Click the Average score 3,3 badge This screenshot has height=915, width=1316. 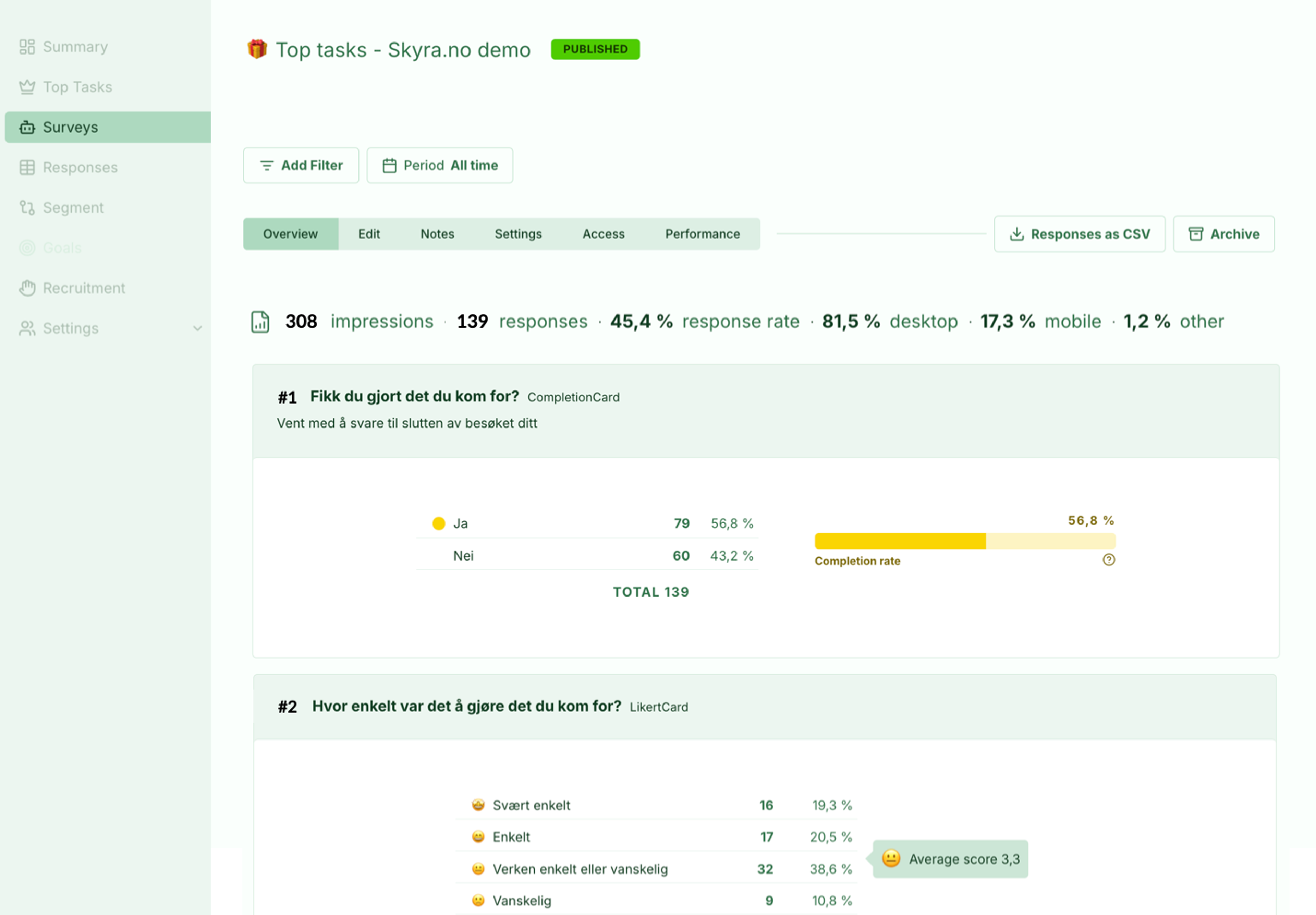(x=950, y=859)
